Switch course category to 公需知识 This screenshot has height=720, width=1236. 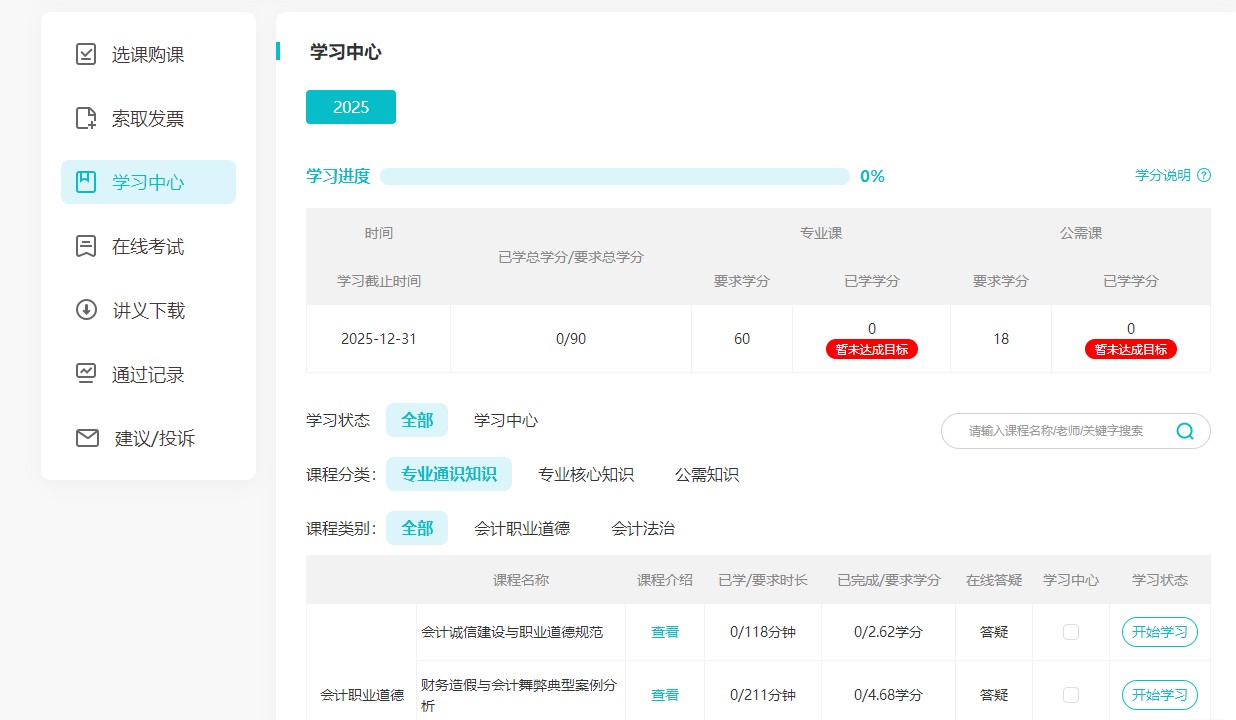707,475
